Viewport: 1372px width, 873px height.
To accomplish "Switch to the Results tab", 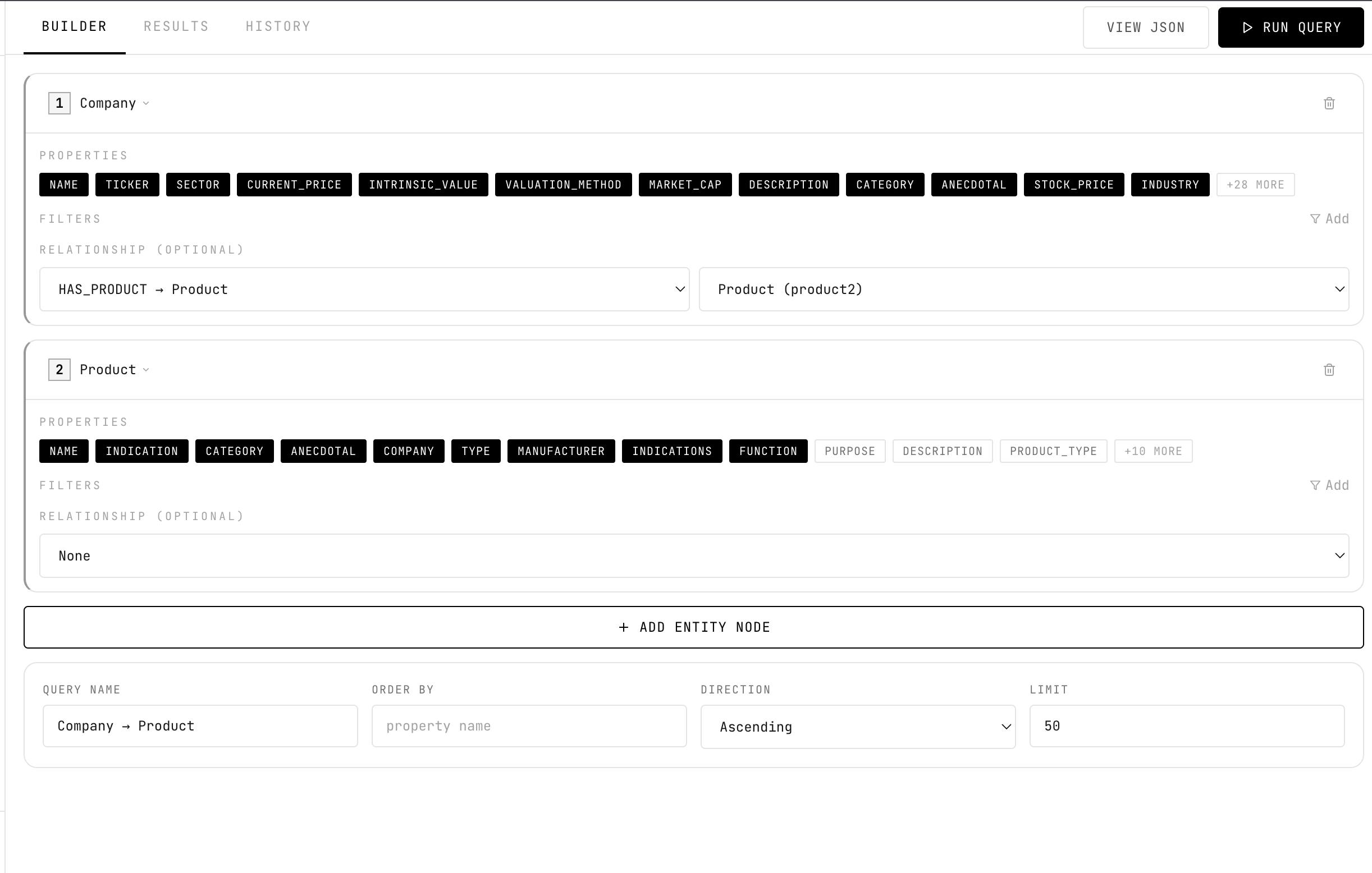I will coord(176,26).
